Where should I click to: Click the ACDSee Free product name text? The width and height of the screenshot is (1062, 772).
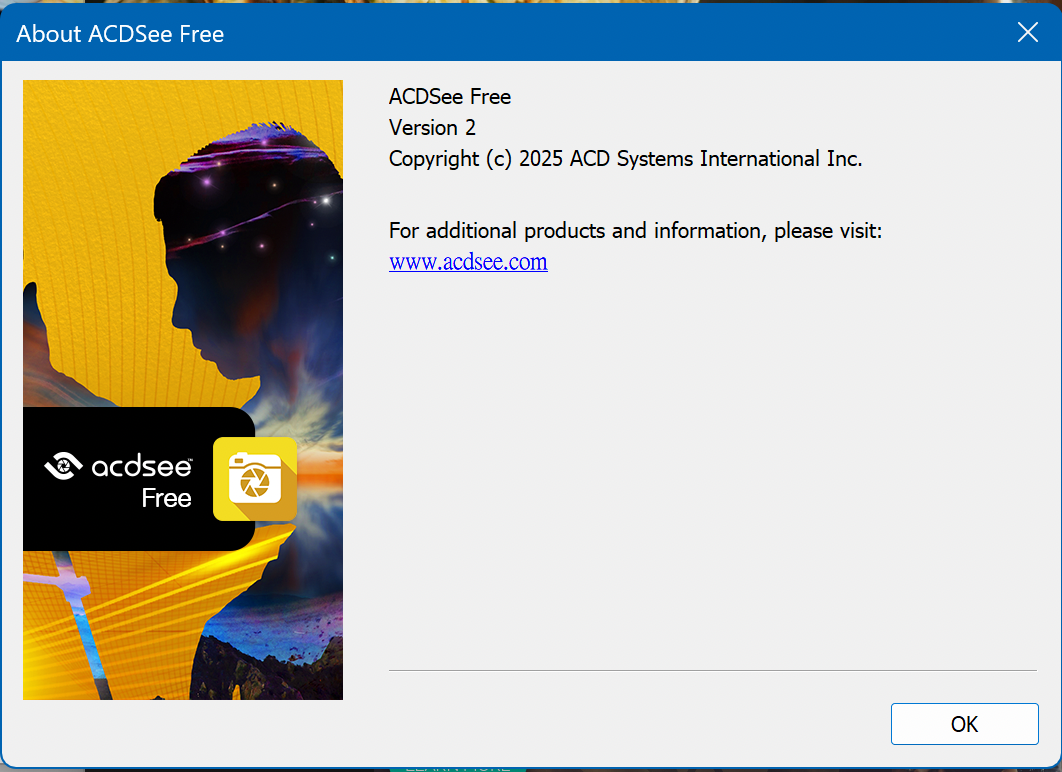tap(450, 97)
